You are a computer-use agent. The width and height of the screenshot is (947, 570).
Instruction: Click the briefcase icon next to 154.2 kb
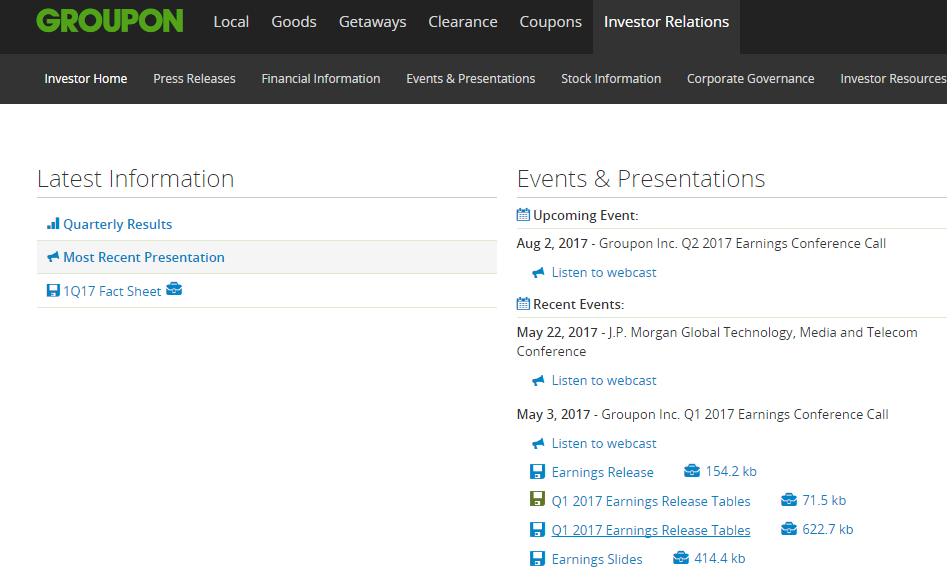pos(692,470)
